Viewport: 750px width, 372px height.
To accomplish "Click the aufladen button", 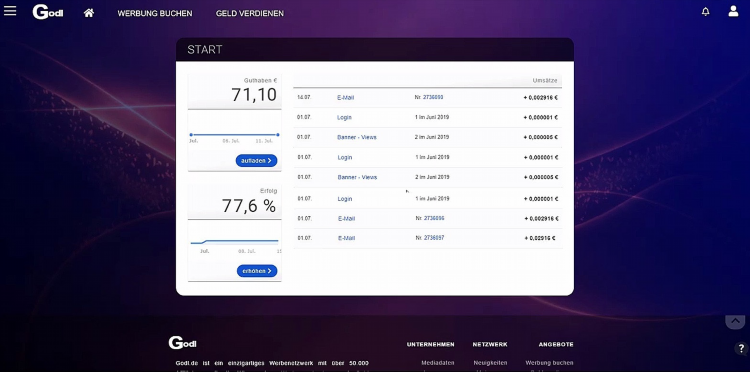I will [x=256, y=161].
